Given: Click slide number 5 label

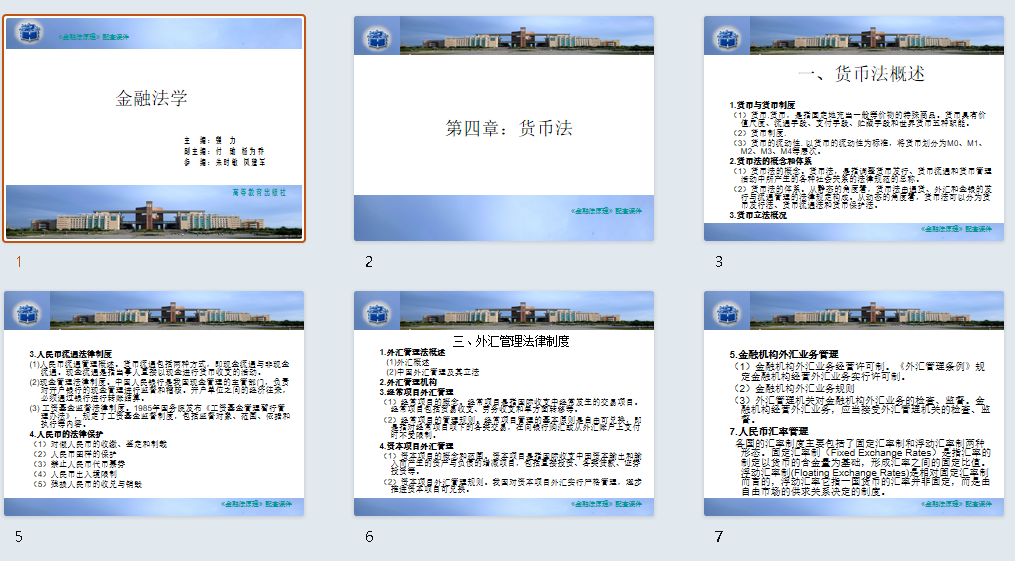Looking at the screenshot, I should coord(19,537).
